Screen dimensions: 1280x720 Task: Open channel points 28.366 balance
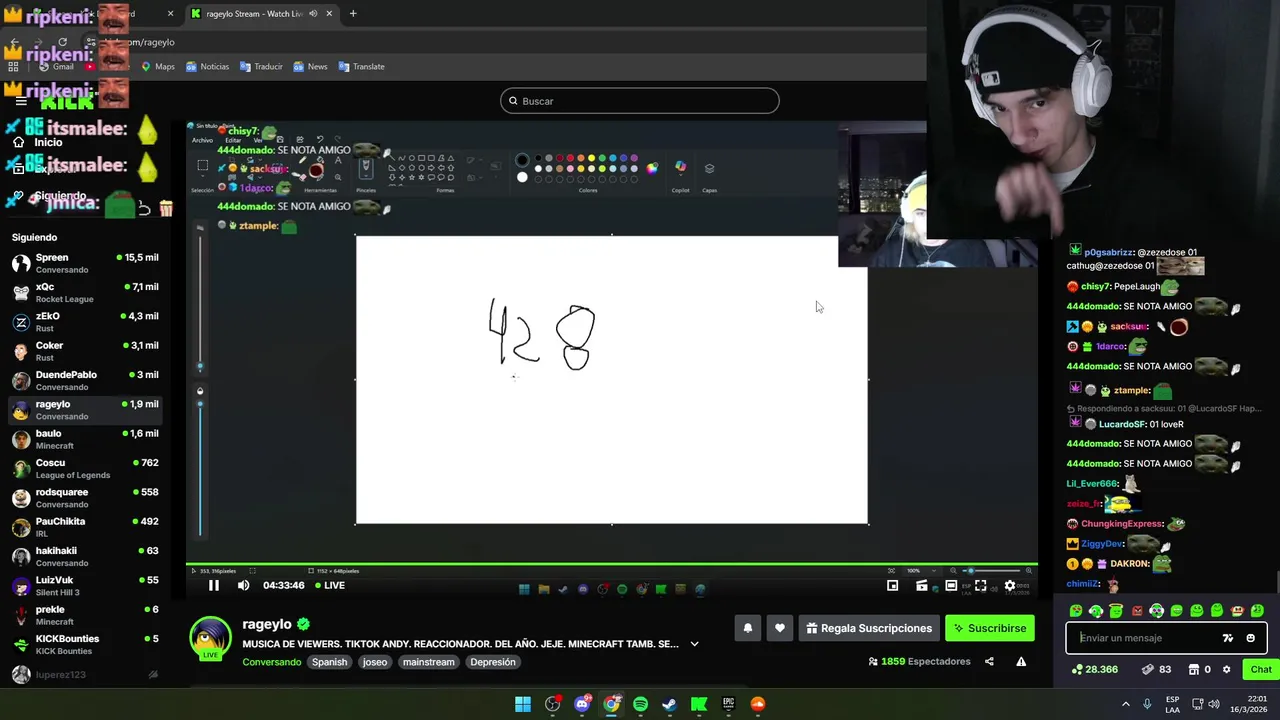(x=1095, y=669)
